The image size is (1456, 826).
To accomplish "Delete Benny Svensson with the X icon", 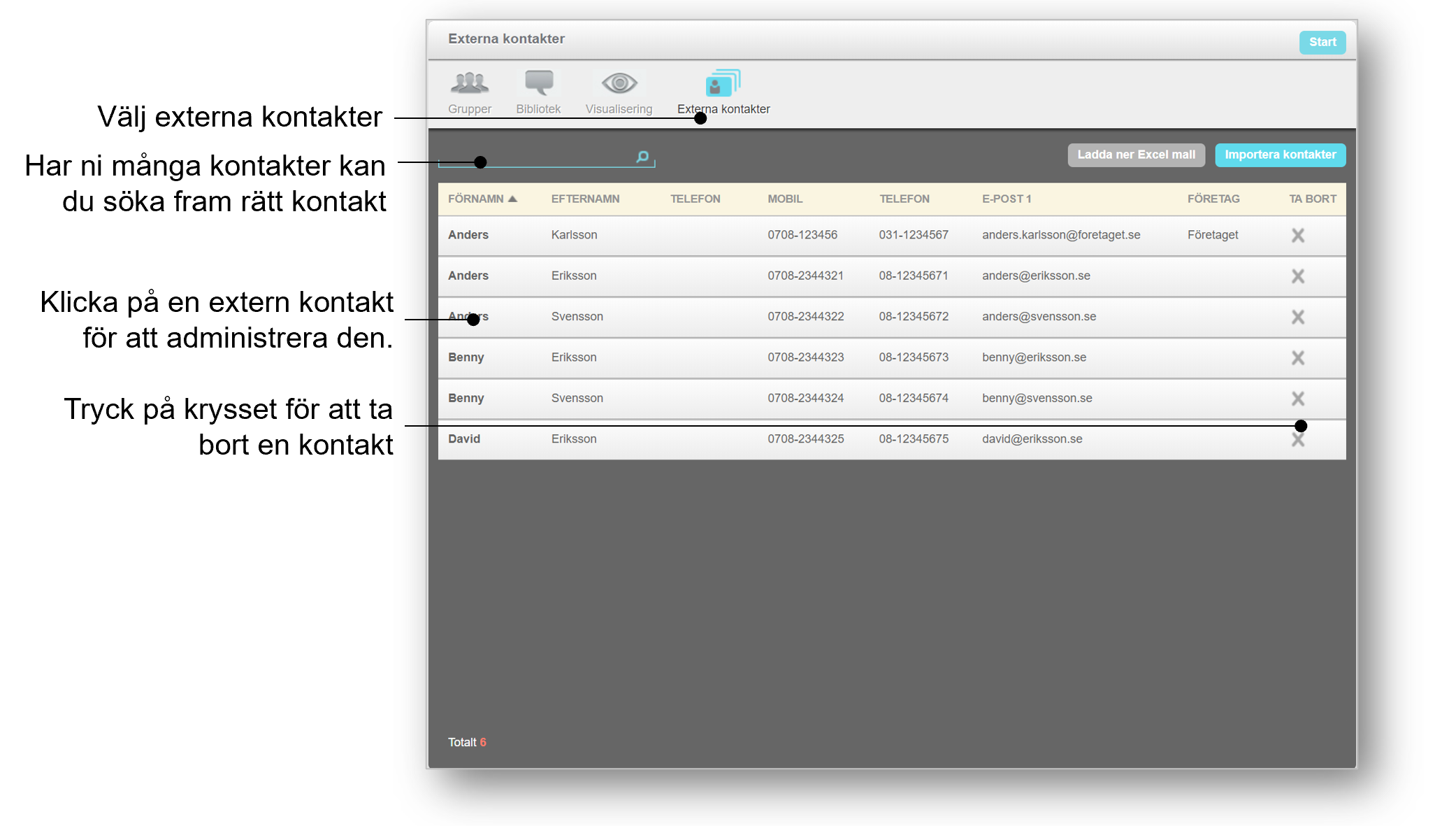I will point(1298,399).
